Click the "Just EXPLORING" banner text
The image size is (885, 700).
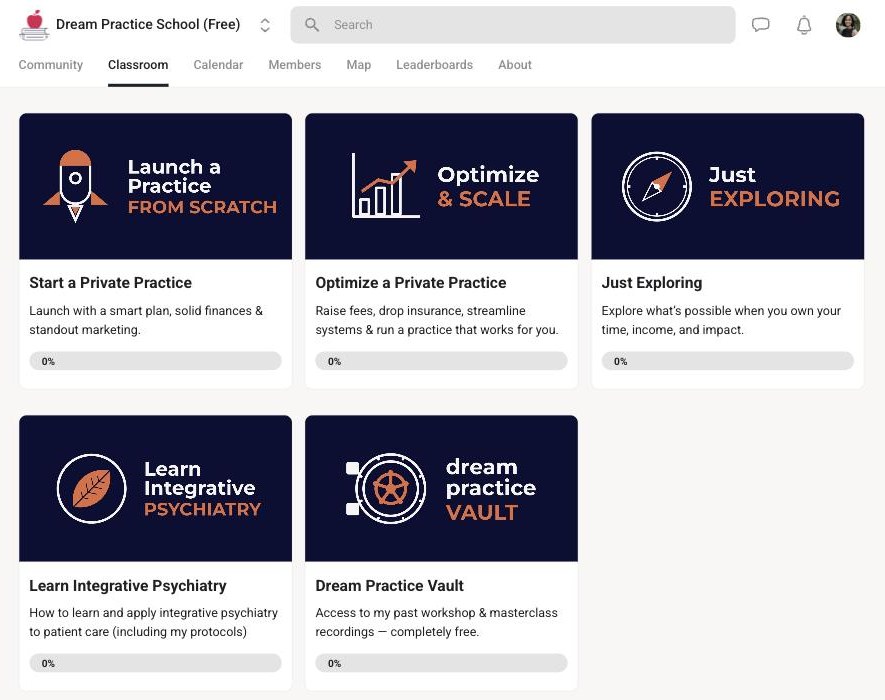point(774,186)
